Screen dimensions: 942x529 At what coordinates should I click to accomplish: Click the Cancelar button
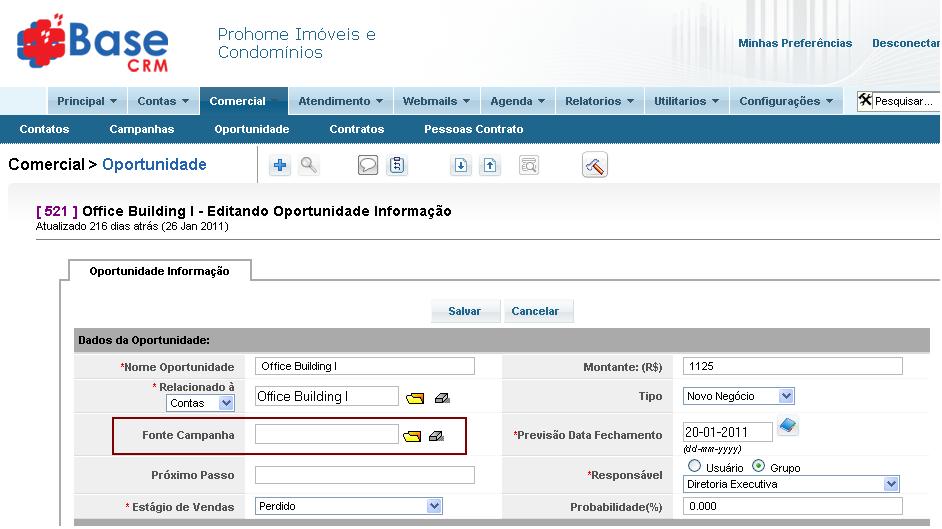point(535,311)
